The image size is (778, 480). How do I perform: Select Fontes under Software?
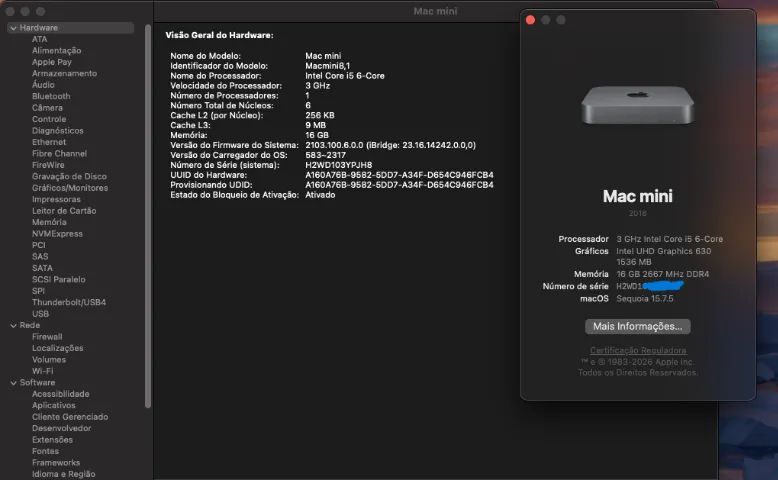[45, 451]
